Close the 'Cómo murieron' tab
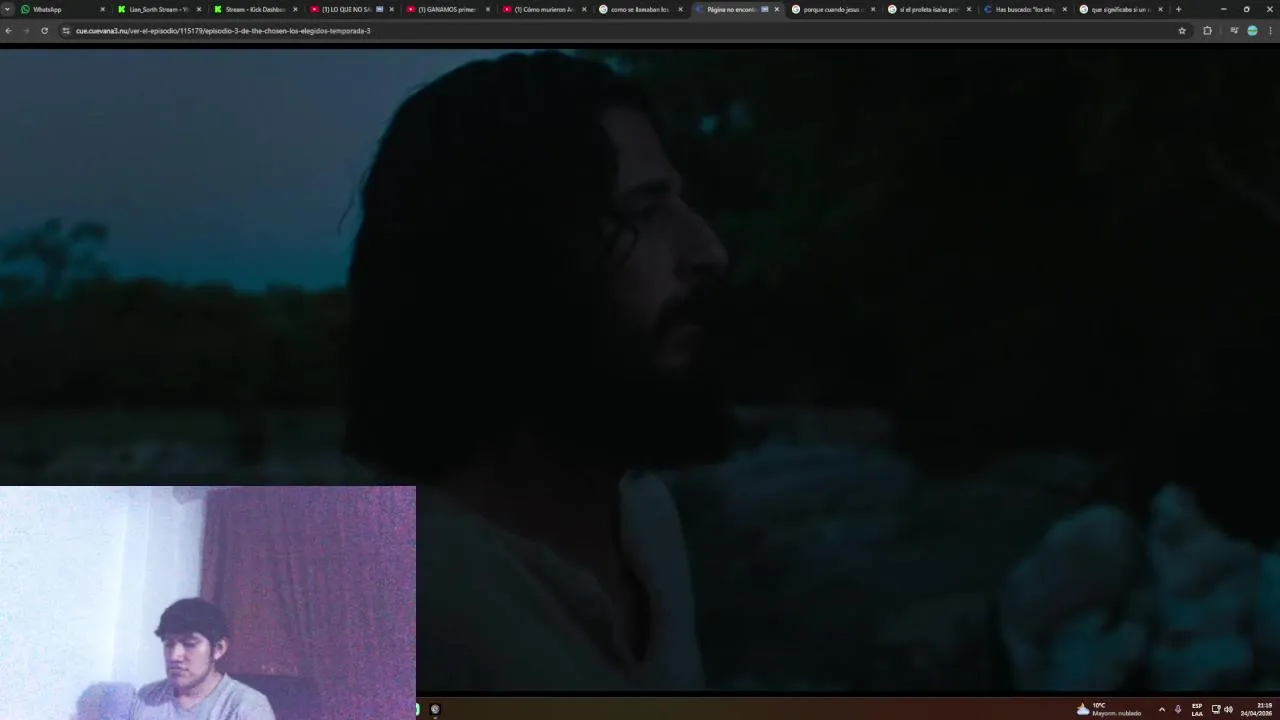Screen dimensions: 1280x720 pyautogui.click(x=584, y=9)
